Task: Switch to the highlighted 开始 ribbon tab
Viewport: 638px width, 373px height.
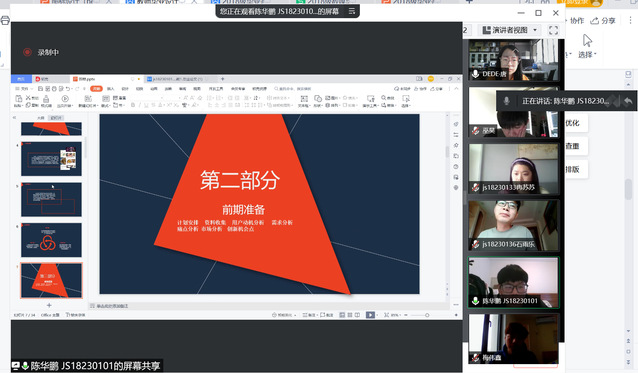Action: coord(96,89)
